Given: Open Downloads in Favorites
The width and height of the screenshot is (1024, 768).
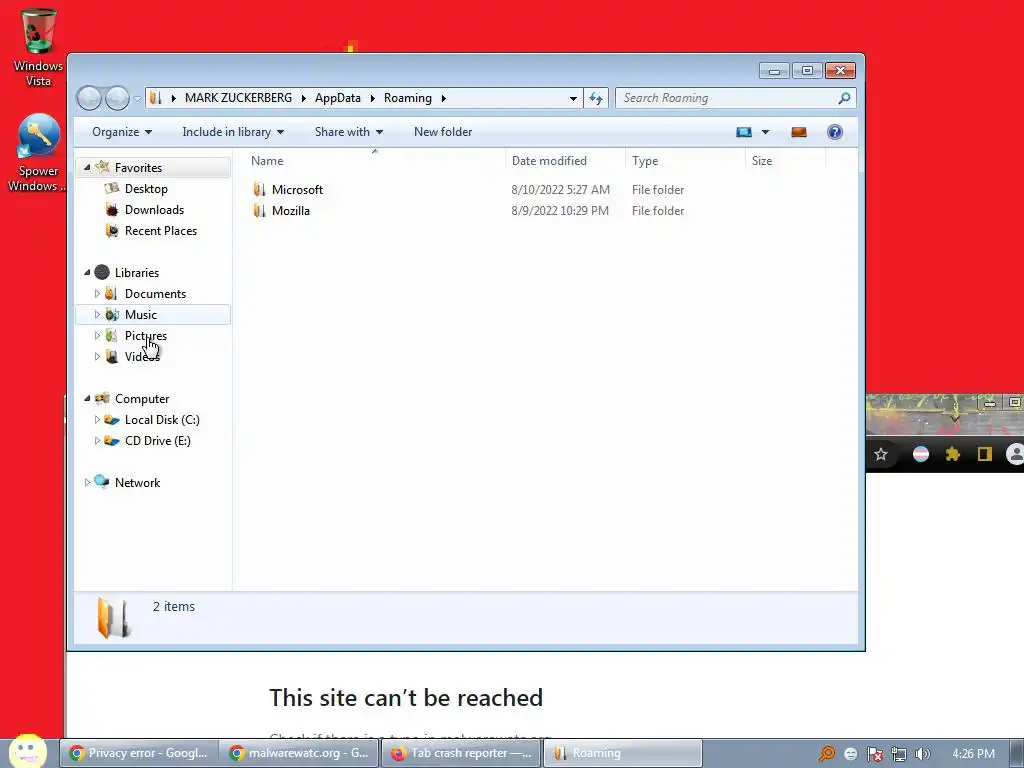Looking at the screenshot, I should [x=154, y=210].
